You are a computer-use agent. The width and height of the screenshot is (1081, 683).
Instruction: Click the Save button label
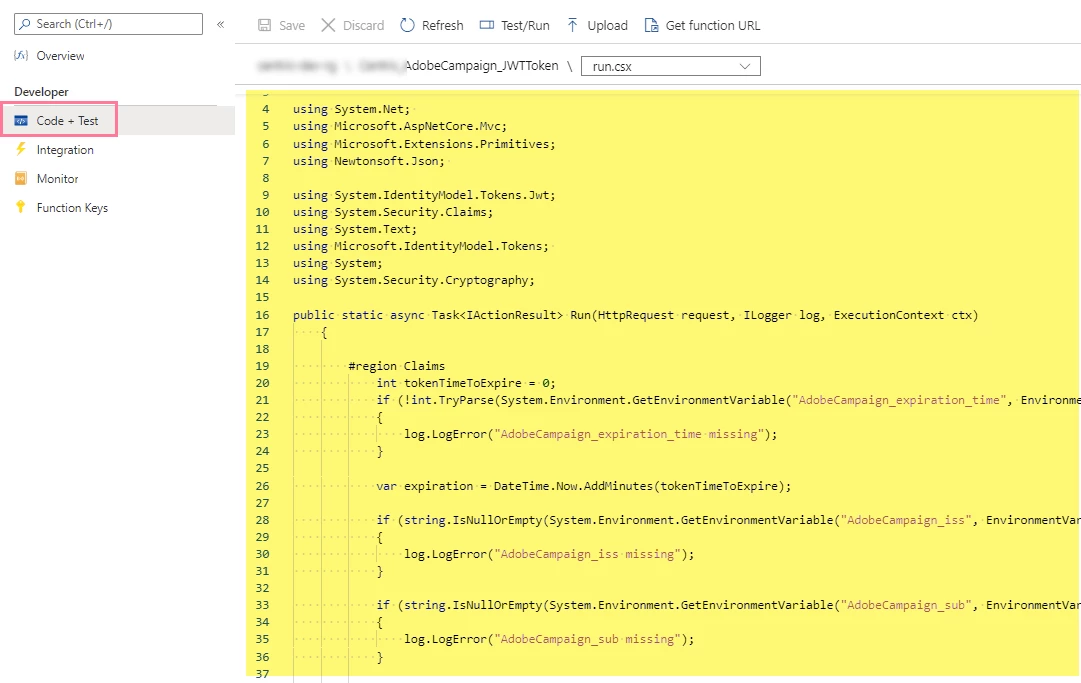[x=292, y=26]
